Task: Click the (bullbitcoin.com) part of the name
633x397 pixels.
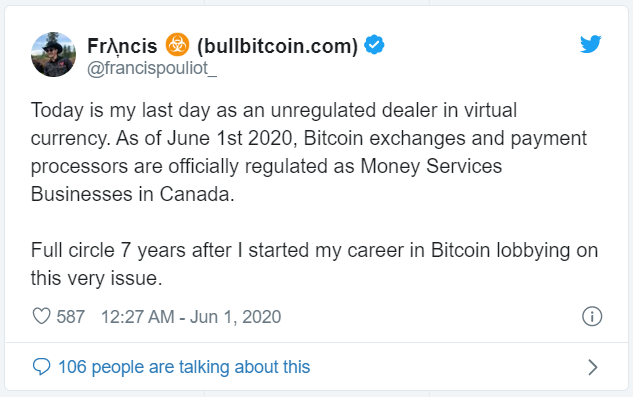Action: click(277, 46)
